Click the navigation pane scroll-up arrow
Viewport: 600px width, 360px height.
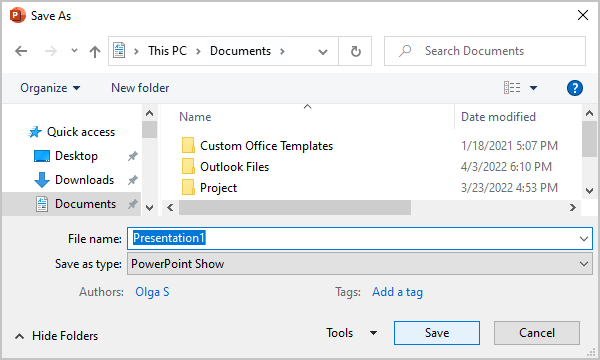click(150, 113)
